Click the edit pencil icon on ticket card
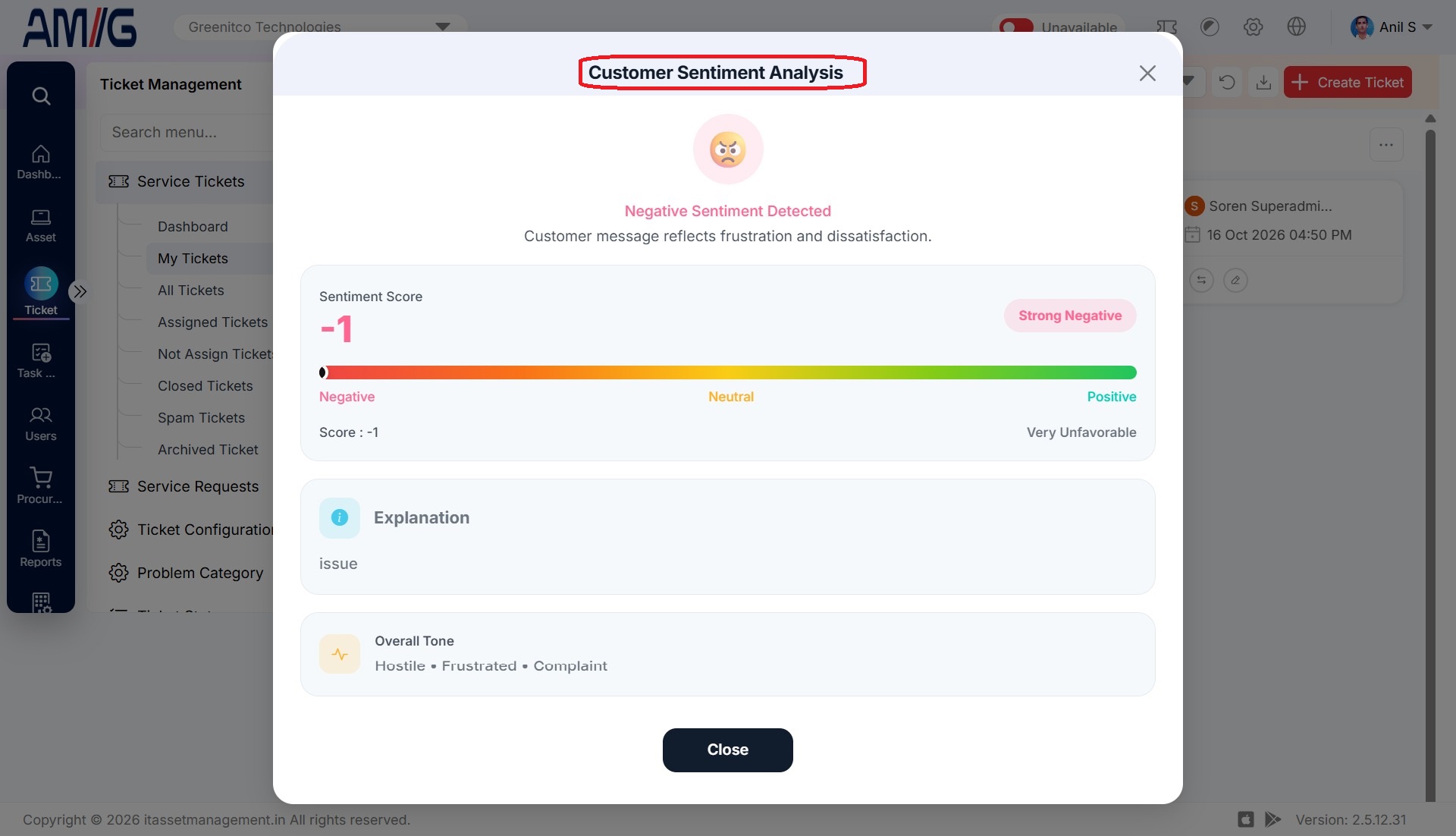 coord(1235,281)
